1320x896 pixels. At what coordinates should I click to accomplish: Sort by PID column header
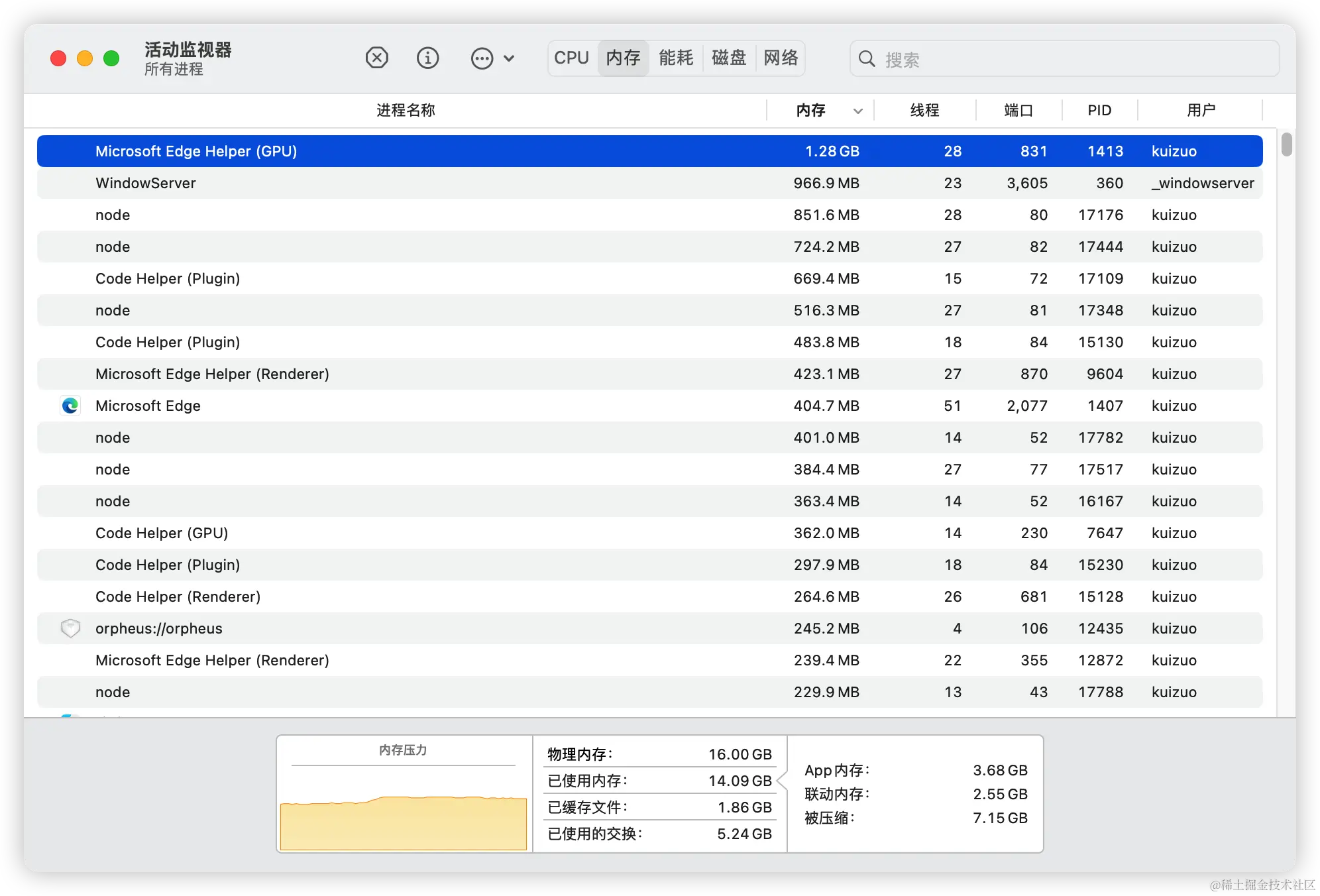pos(1099,111)
